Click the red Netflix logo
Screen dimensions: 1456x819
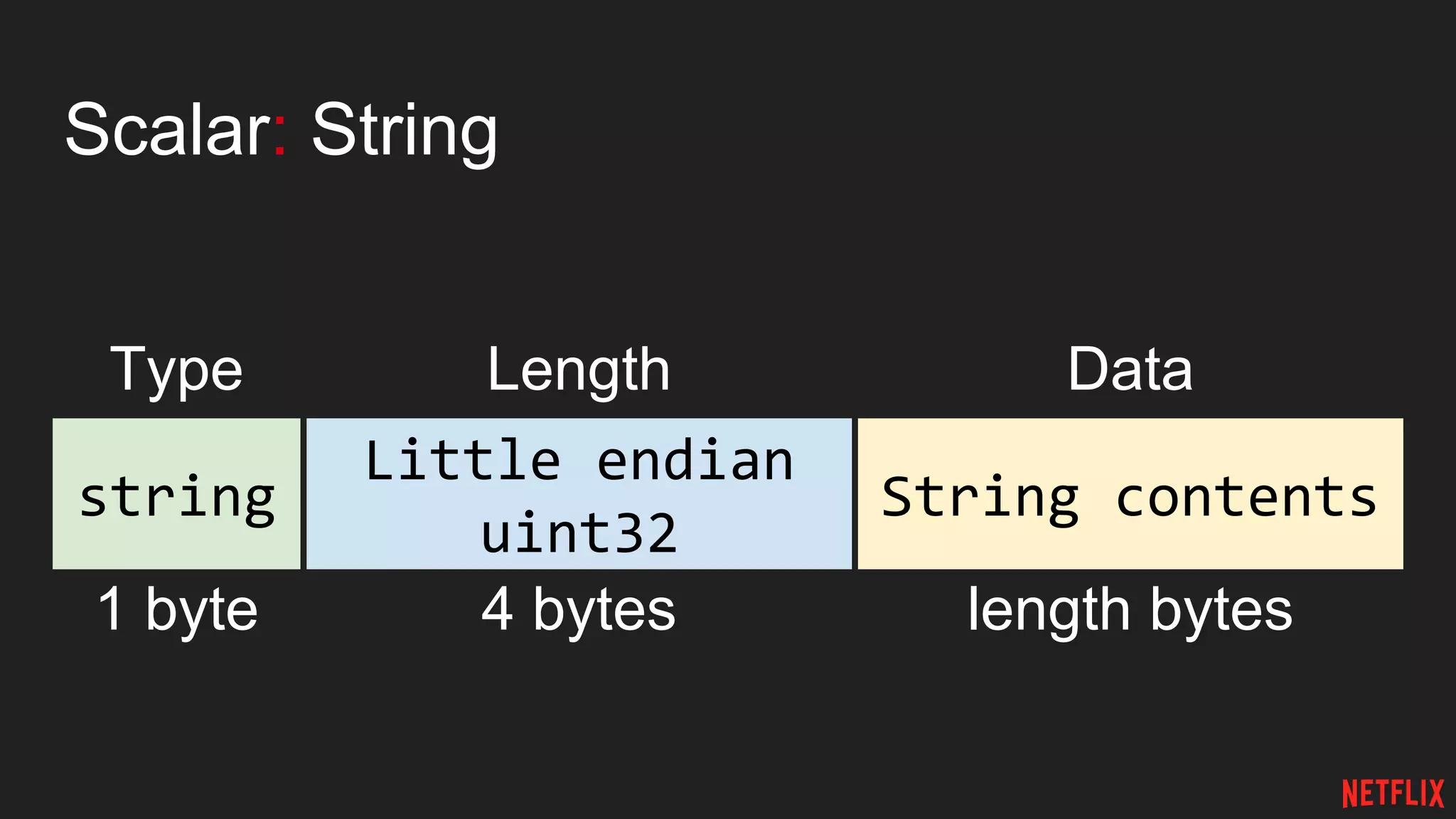click(1392, 793)
